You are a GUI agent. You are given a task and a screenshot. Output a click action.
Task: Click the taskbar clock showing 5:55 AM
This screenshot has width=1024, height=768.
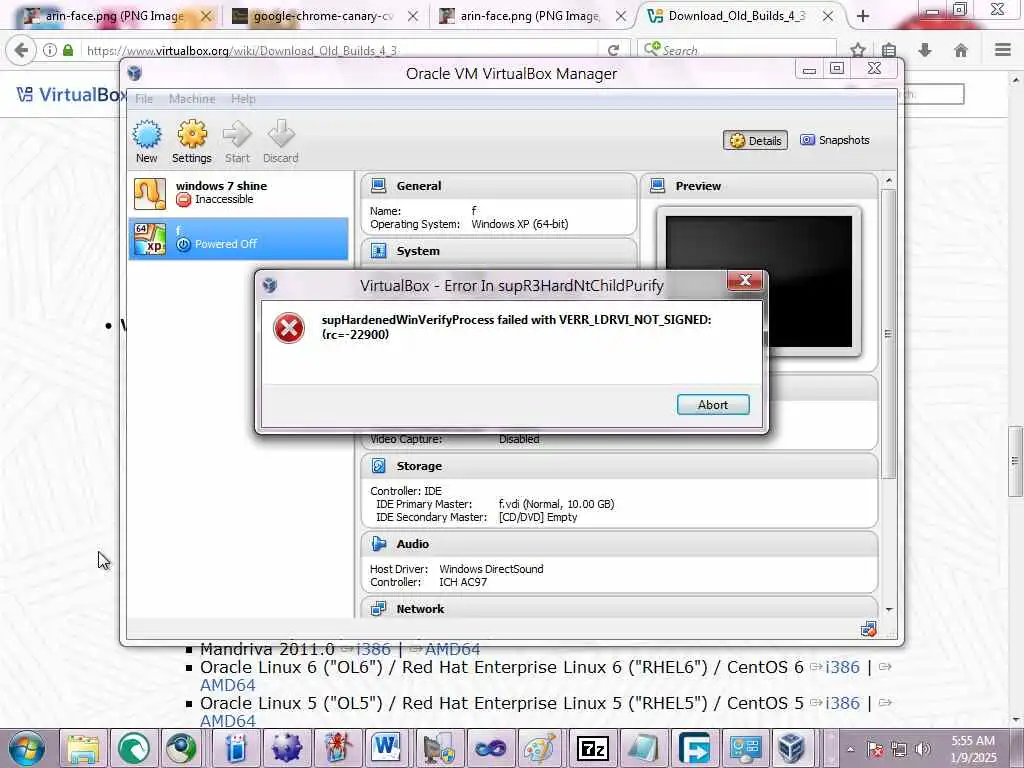tap(973, 748)
